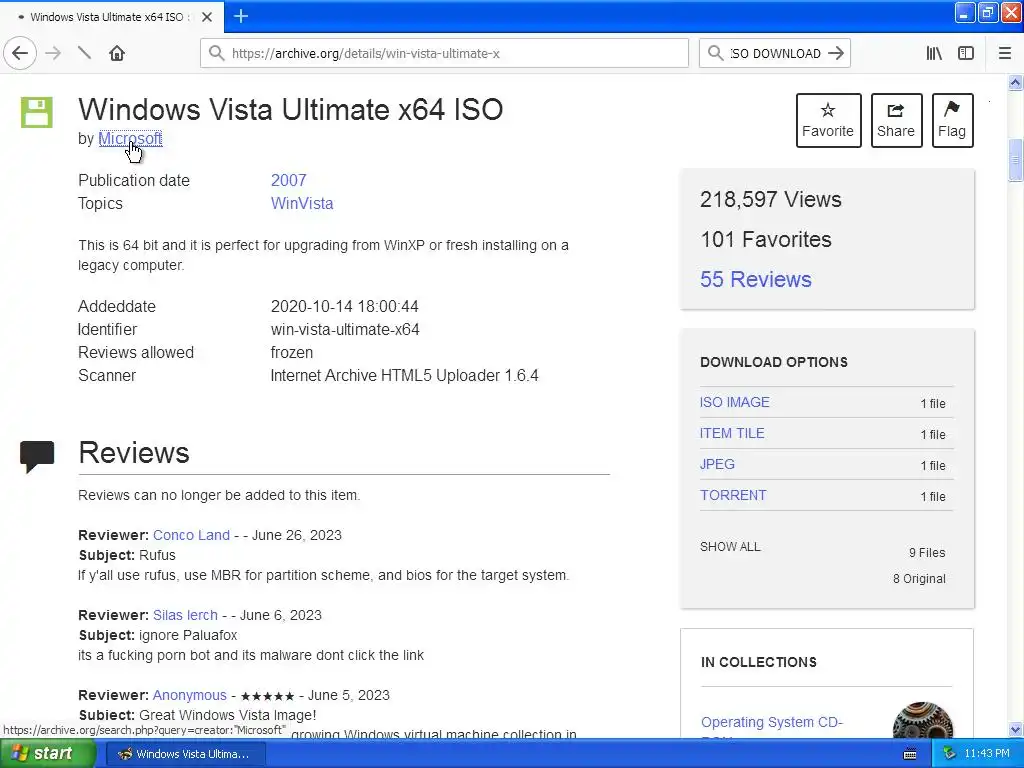This screenshot has width=1024, height=768.
Task: Click the ISO DOWNLOAD search field
Action: 775,53
